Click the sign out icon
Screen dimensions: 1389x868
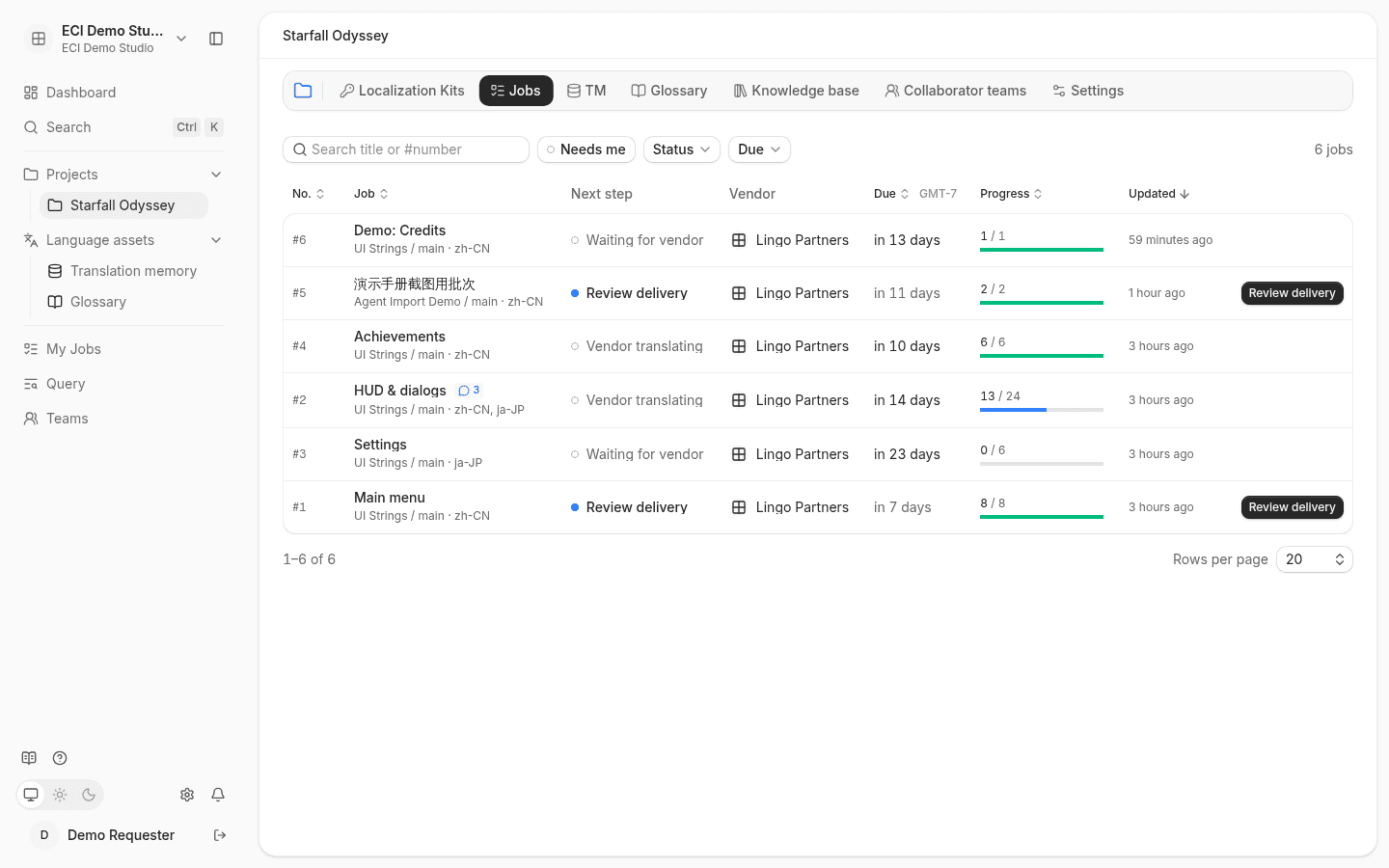(220, 835)
